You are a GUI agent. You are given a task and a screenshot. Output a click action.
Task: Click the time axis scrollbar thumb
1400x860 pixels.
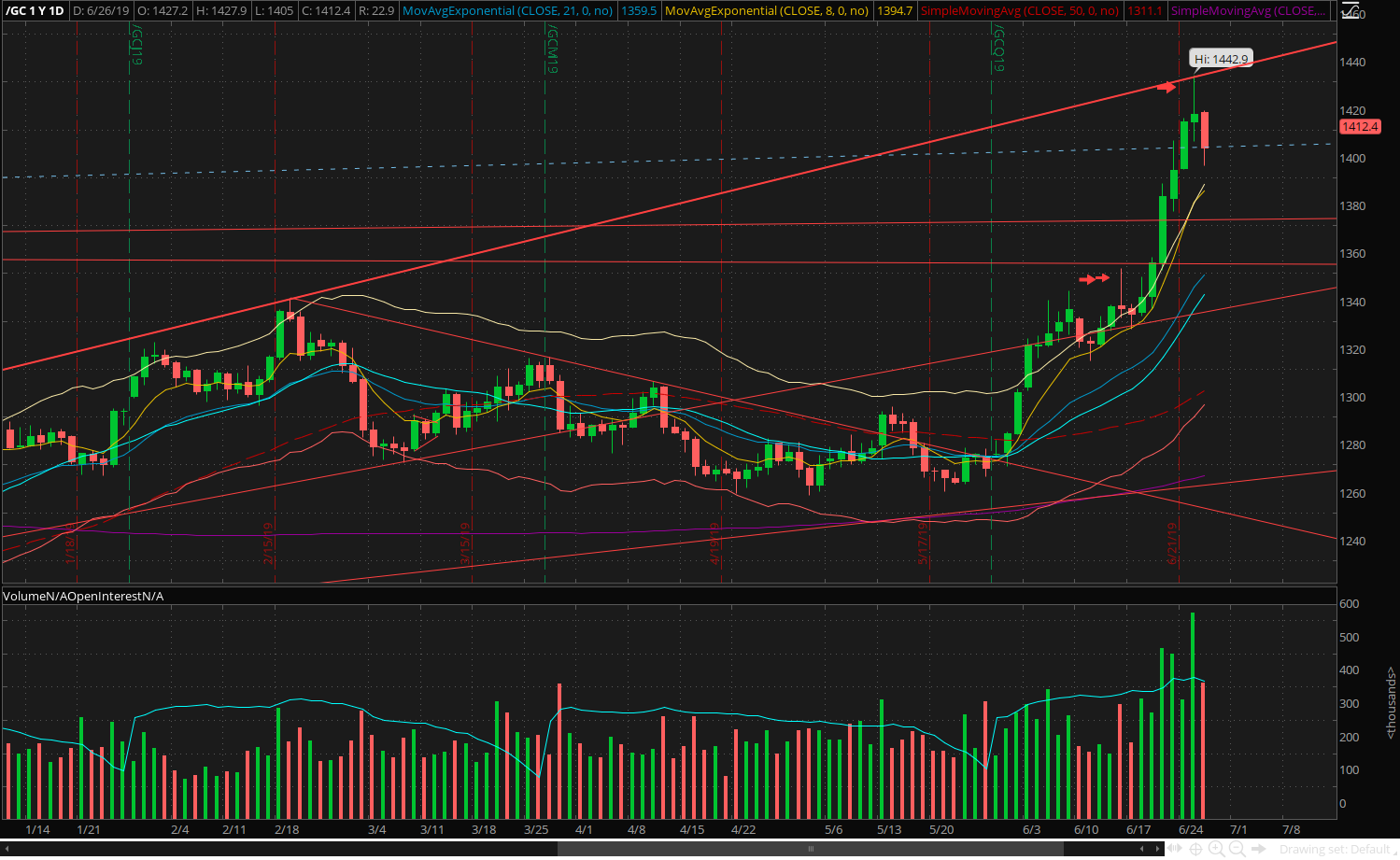tap(811, 849)
